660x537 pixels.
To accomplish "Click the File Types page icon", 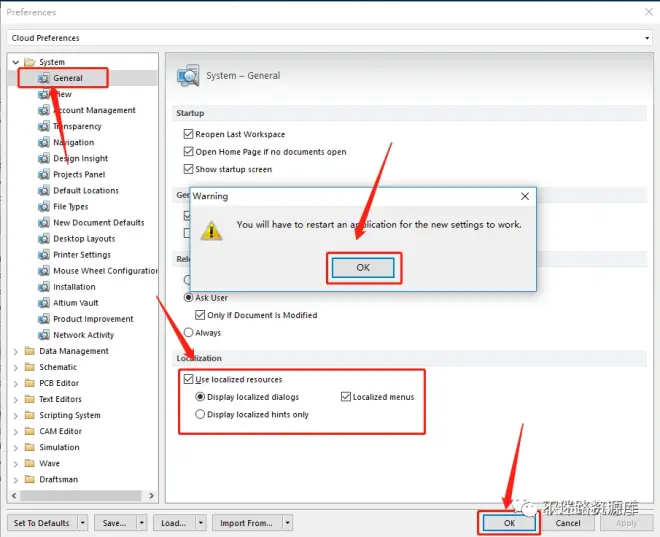I will click(43, 207).
